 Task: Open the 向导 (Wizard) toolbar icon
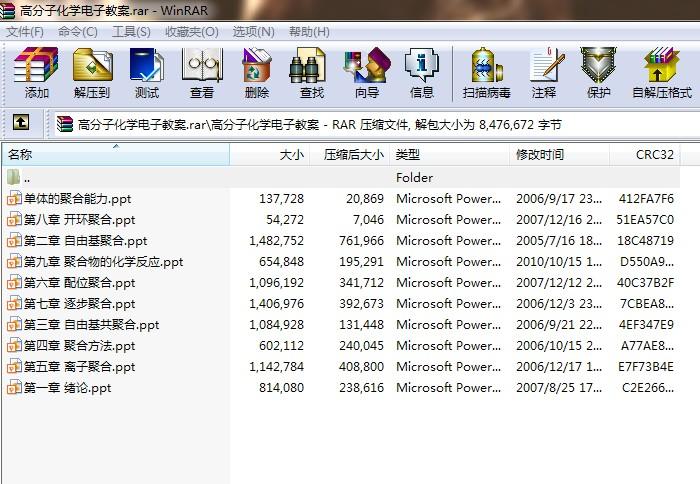[367, 65]
